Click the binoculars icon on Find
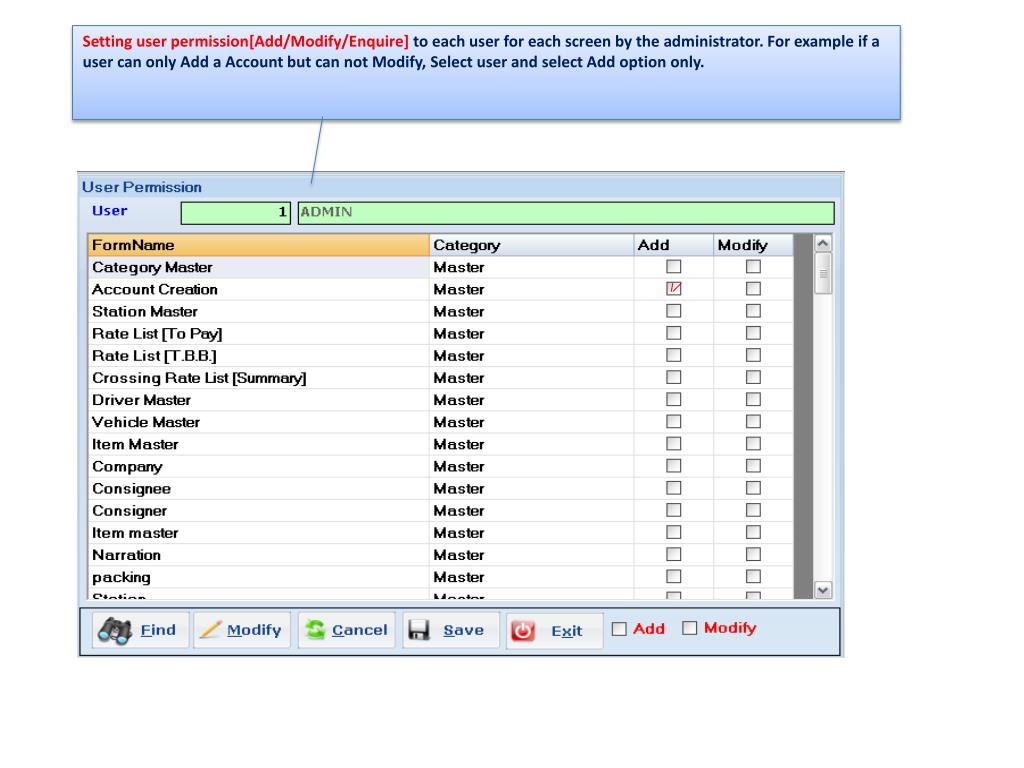This screenshot has height=768, width=1024. (x=114, y=631)
